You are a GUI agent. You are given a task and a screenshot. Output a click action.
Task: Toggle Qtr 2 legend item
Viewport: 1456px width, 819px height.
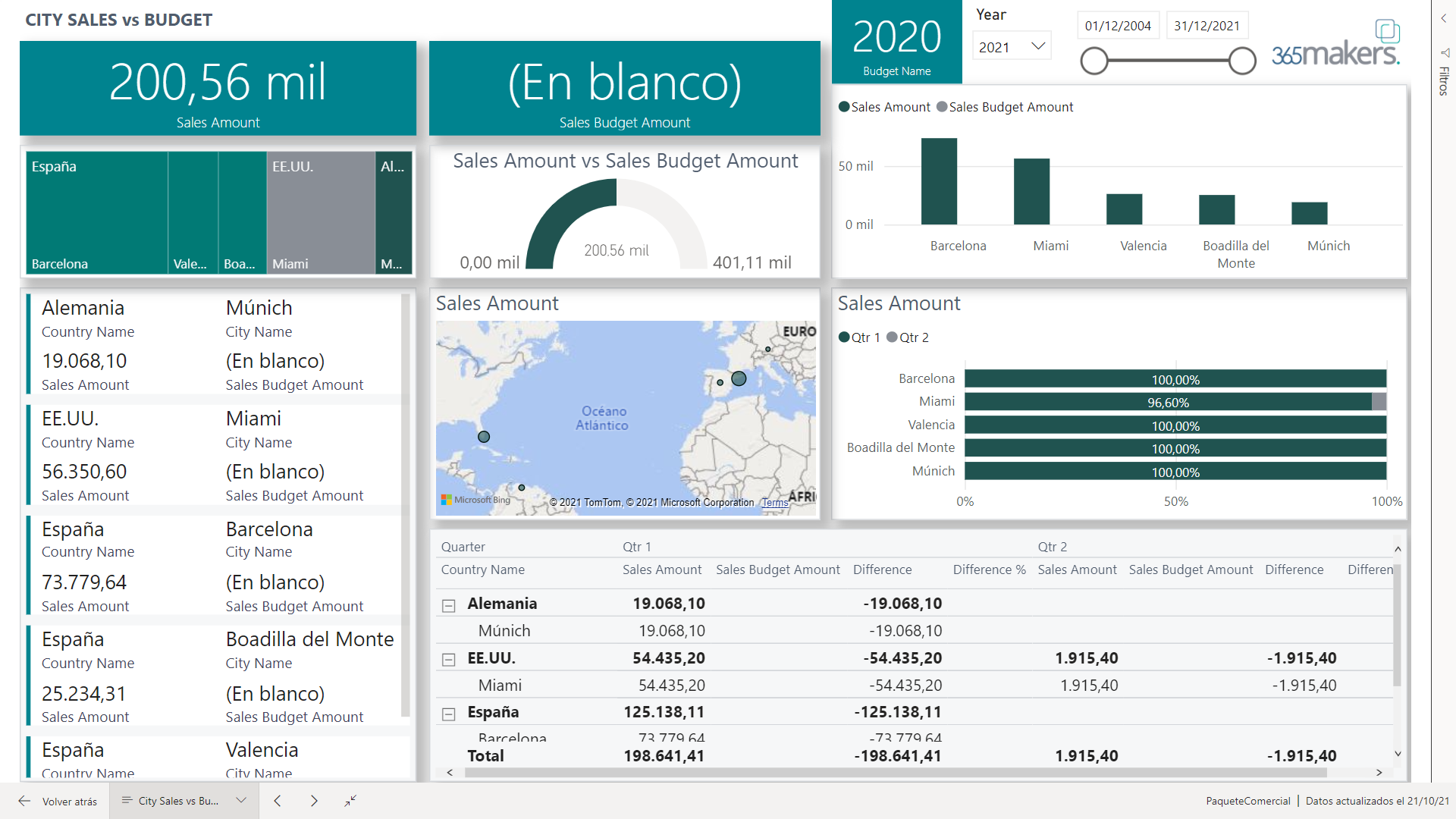[907, 337]
